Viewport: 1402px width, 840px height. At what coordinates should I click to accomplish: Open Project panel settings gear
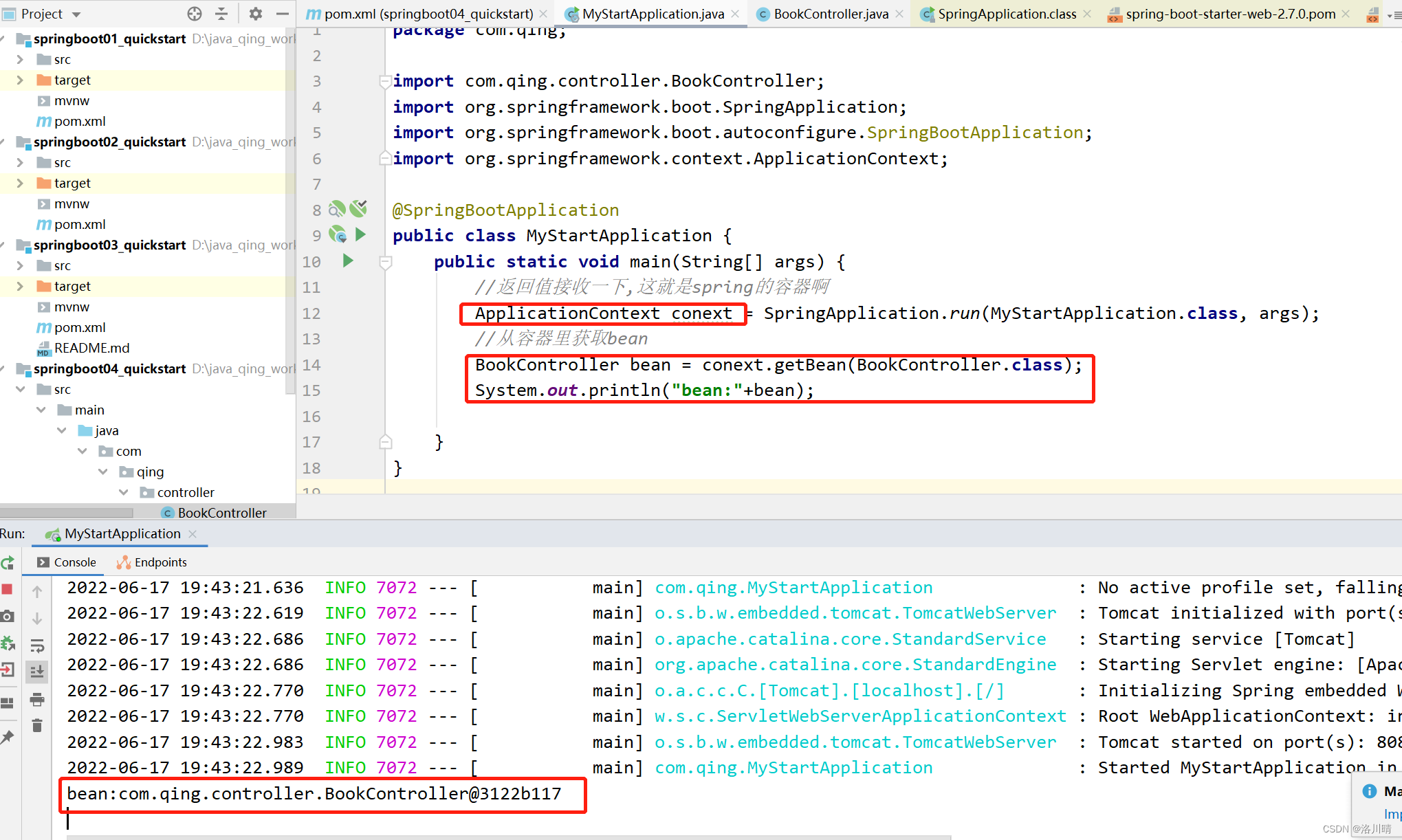click(x=256, y=14)
